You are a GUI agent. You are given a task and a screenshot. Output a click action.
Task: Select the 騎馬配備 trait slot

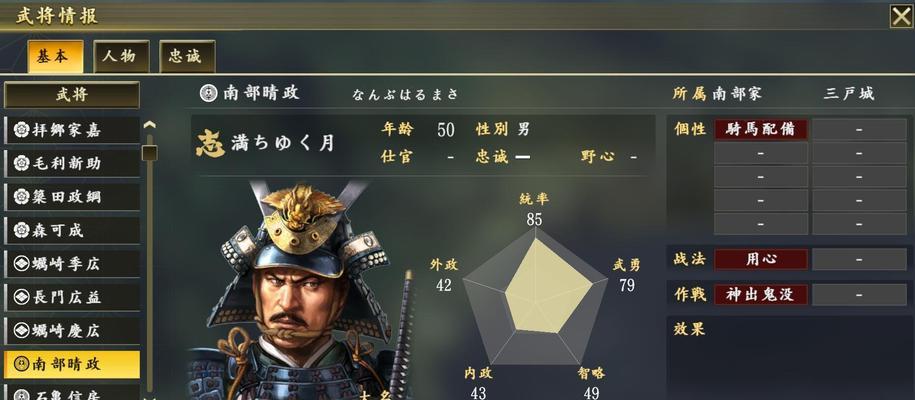coord(761,130)
